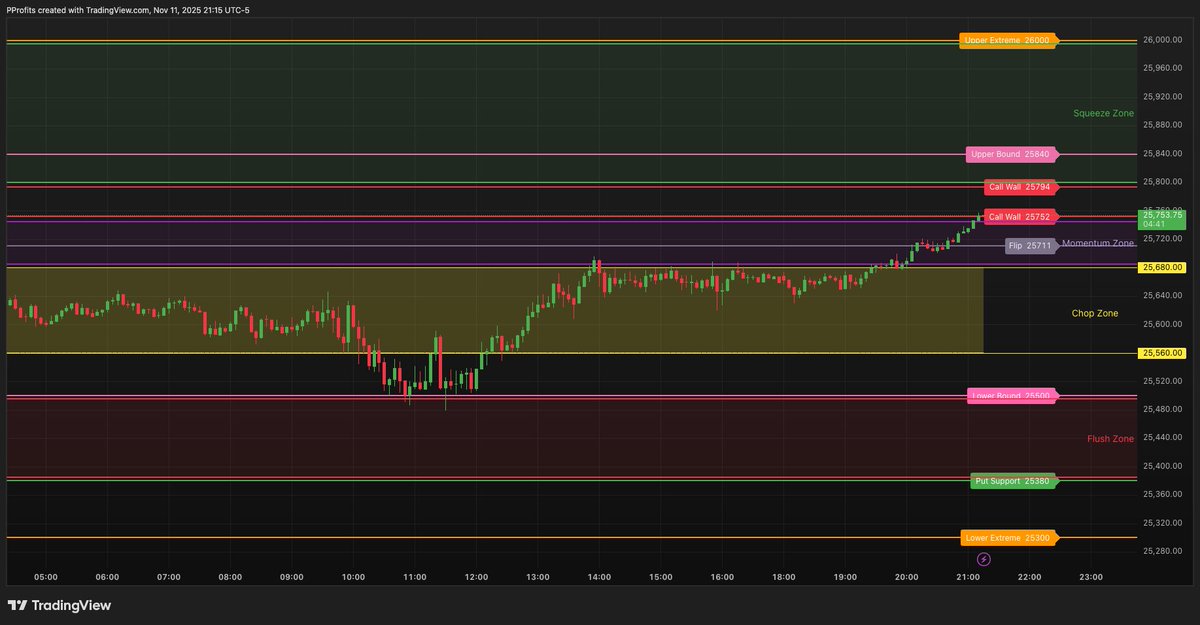Click the yellow 25560.00 price label
The height and width of the screenshot is (625, 1200).
(1163, 352)
